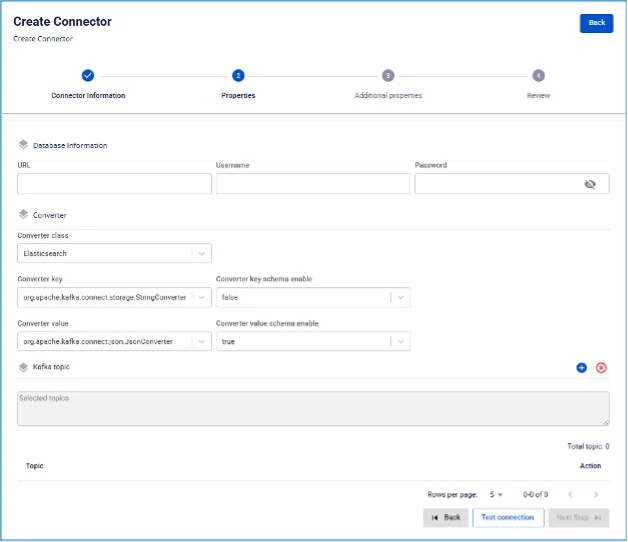Change the rows per page selector
Image resolution: width=628 pixels, height=542 pixels.
click(496, 495)
